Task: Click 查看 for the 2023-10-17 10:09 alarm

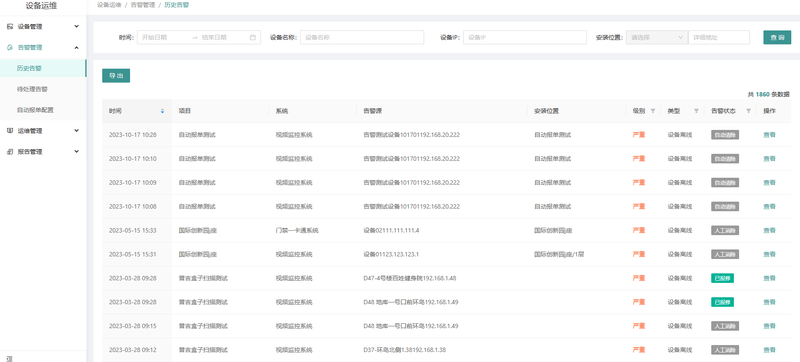Action: (769, 183)
